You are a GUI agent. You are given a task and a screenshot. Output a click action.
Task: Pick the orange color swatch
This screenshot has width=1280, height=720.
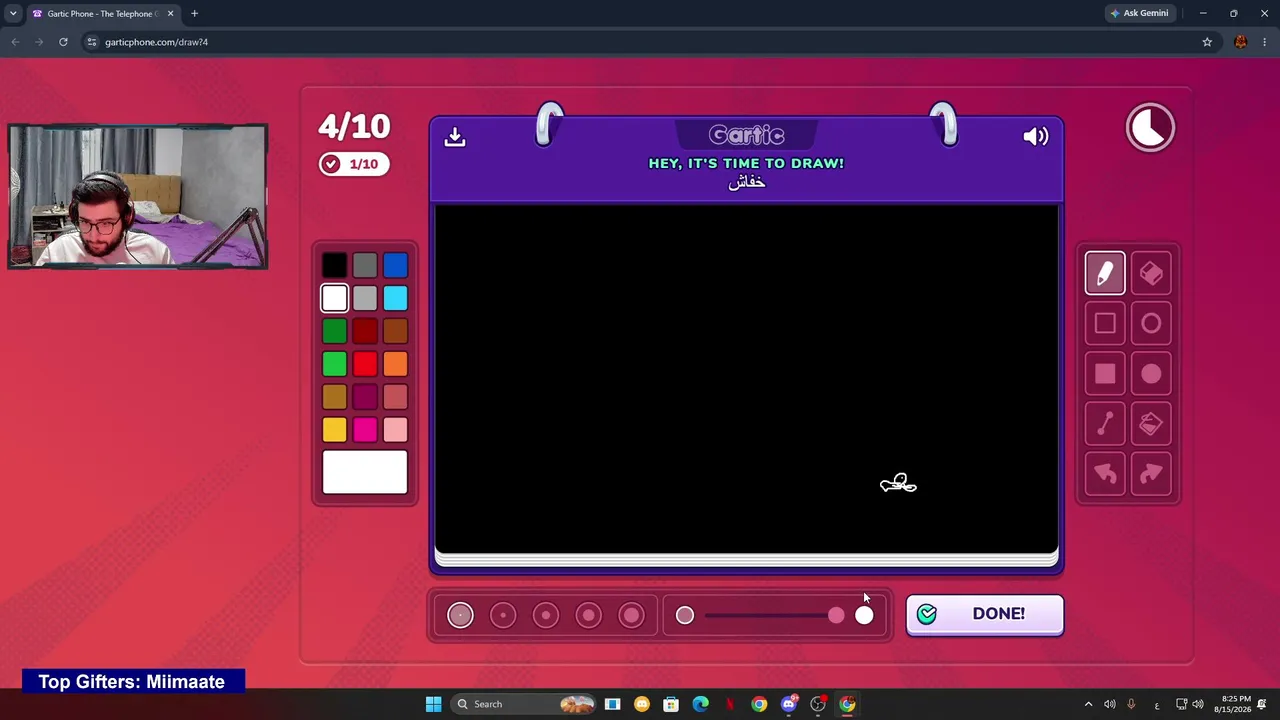395,364
